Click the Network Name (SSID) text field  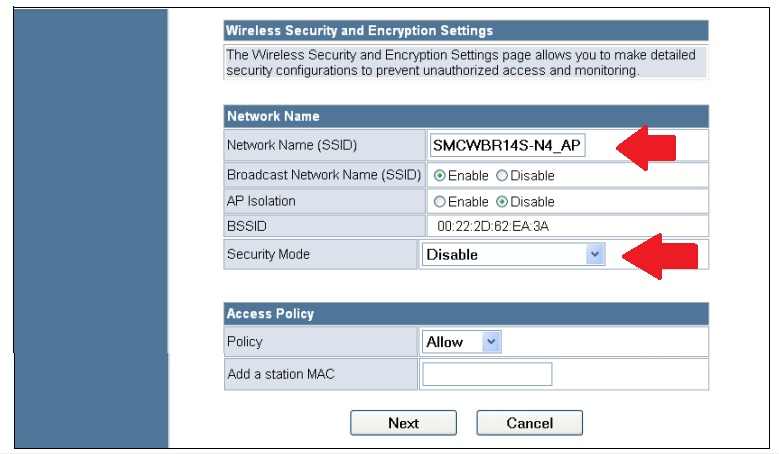[x=506, y=146]
